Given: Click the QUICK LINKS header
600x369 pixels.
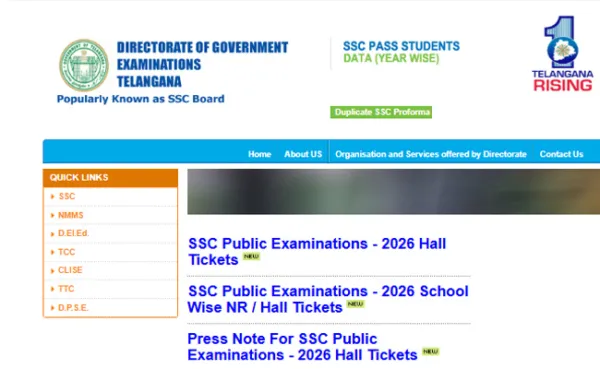Looking at the screenshot, I should (111, 178).
